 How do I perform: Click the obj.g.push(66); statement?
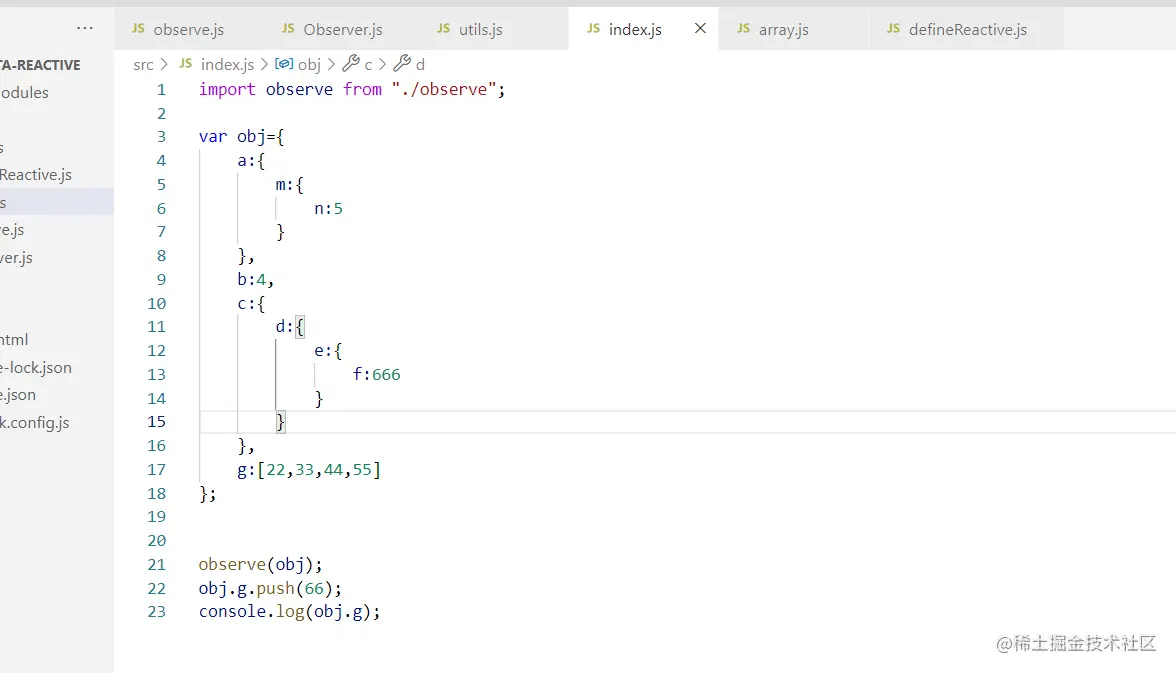coord(270,588)
